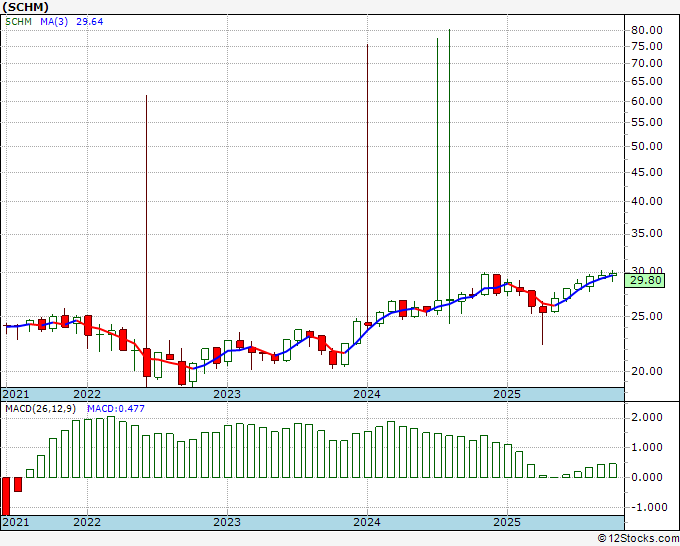Click the 70.00 price axis label
Viewport: 680px width, 546px height.
tap(647, 63)
